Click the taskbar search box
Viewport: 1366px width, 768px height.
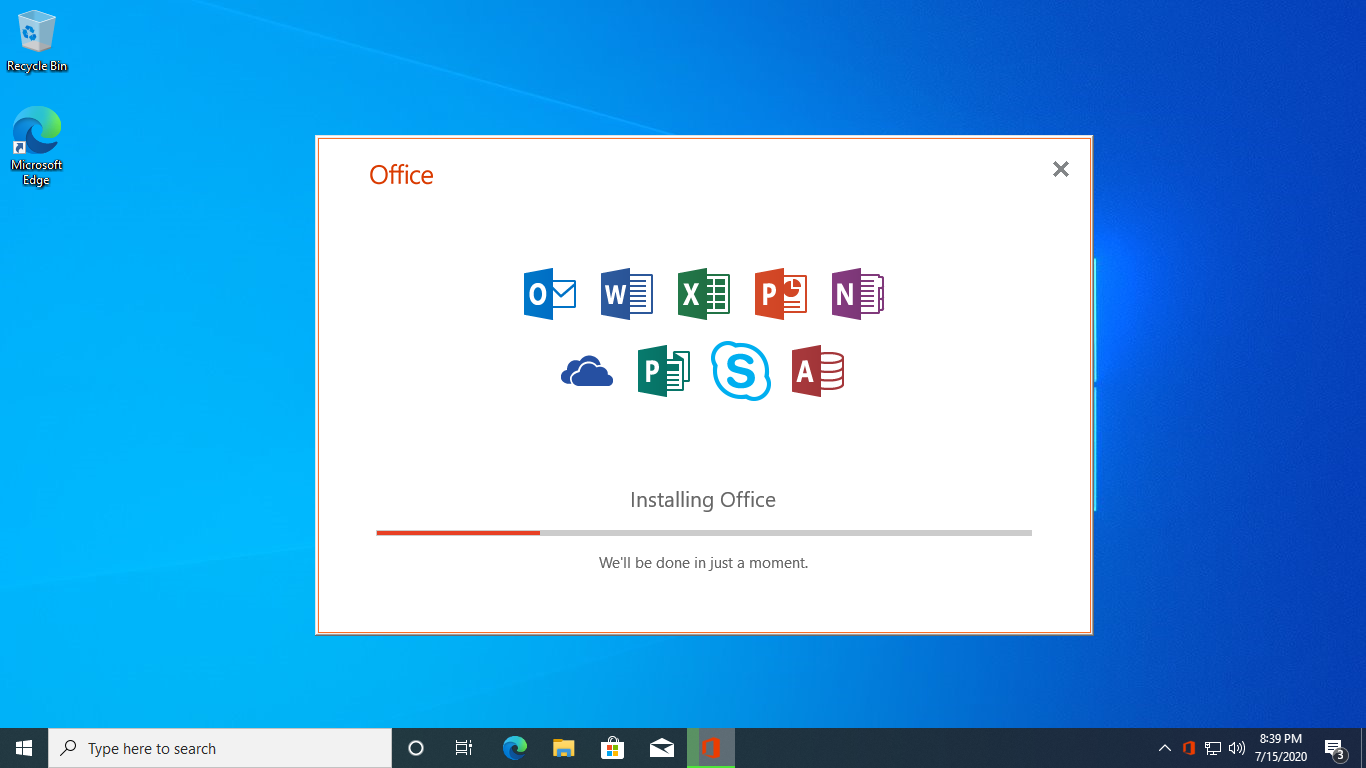pyautogui.click(x=220, y=748)
